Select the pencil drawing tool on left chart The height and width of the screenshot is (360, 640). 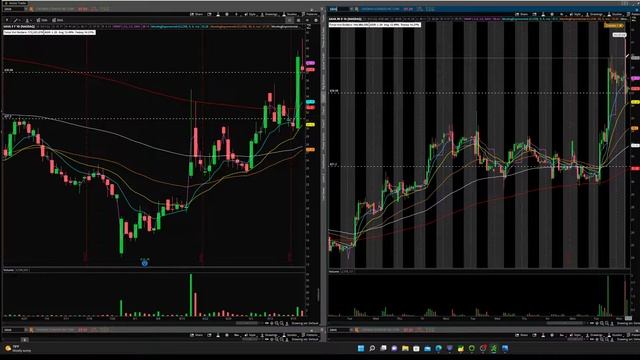[x=16, y=20]
